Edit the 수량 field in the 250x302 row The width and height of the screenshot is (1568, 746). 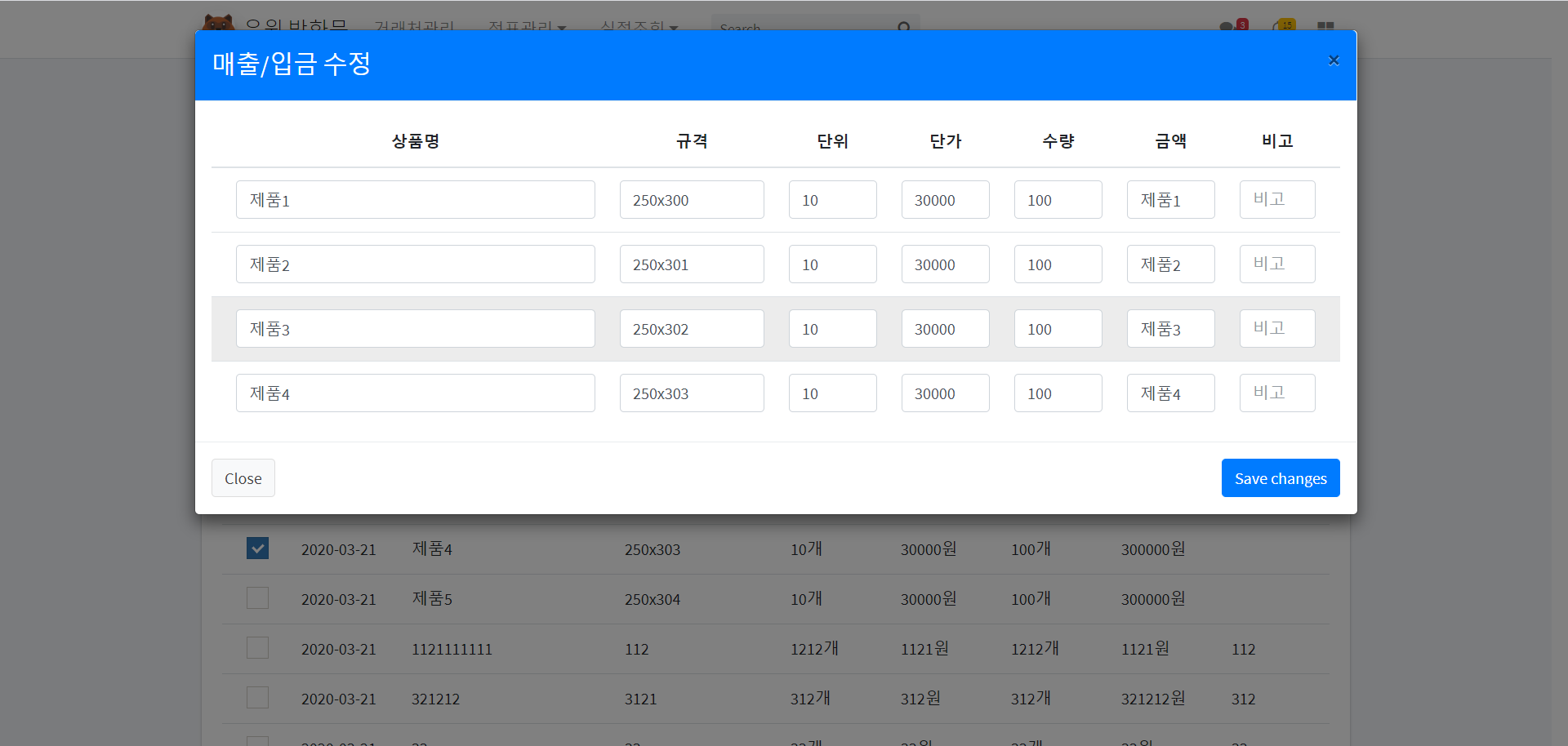(1058, 329)
